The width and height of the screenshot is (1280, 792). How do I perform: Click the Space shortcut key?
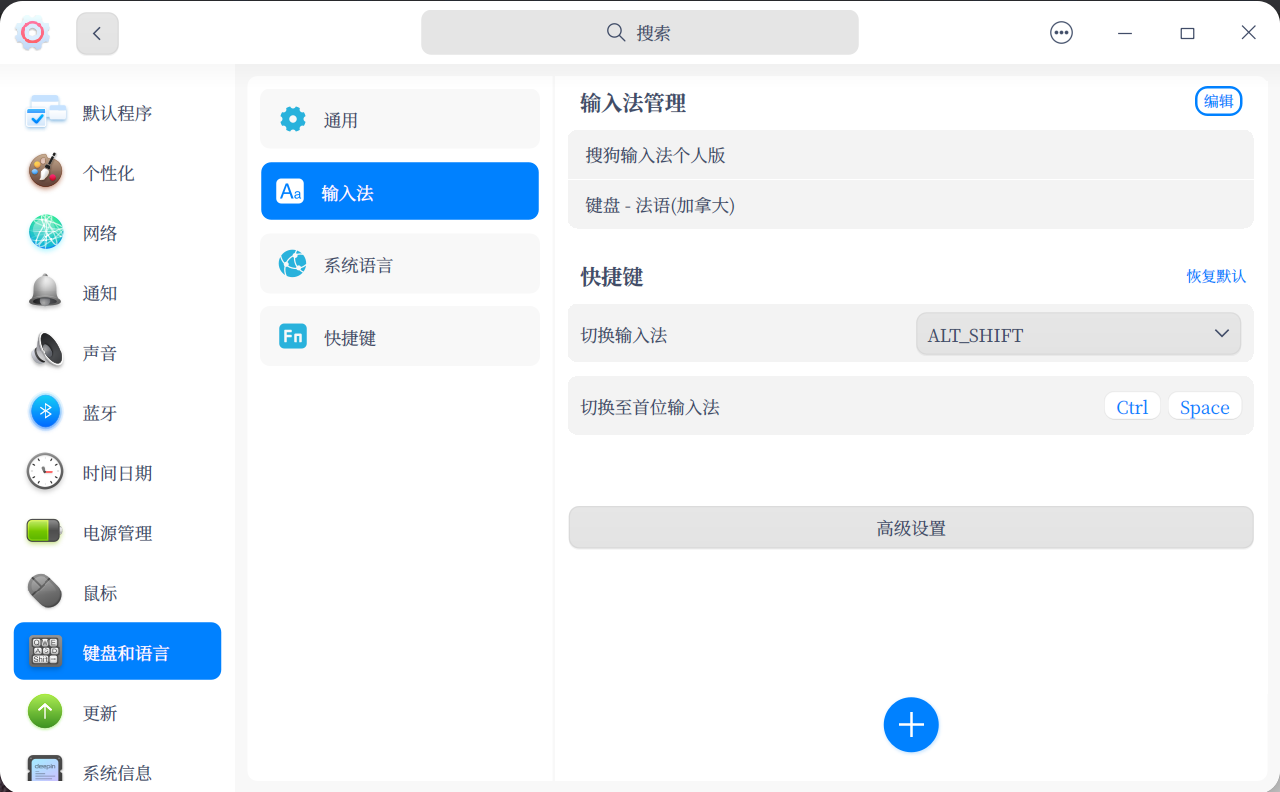pos(1205,407)
